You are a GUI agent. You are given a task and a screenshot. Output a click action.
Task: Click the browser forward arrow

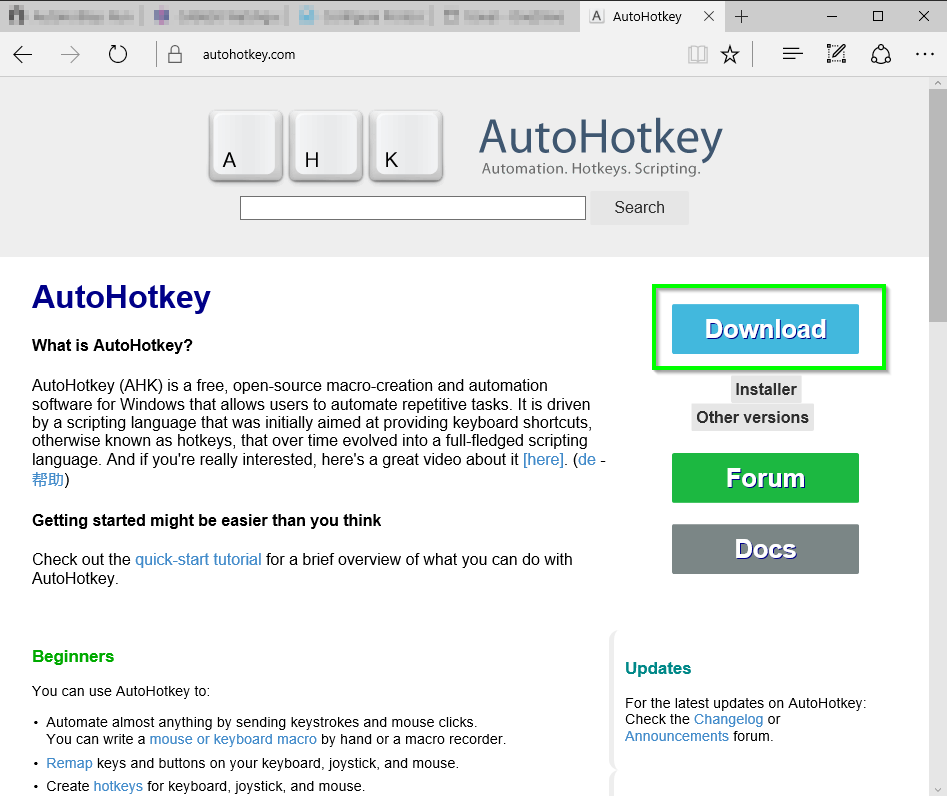tap(70, 55)
